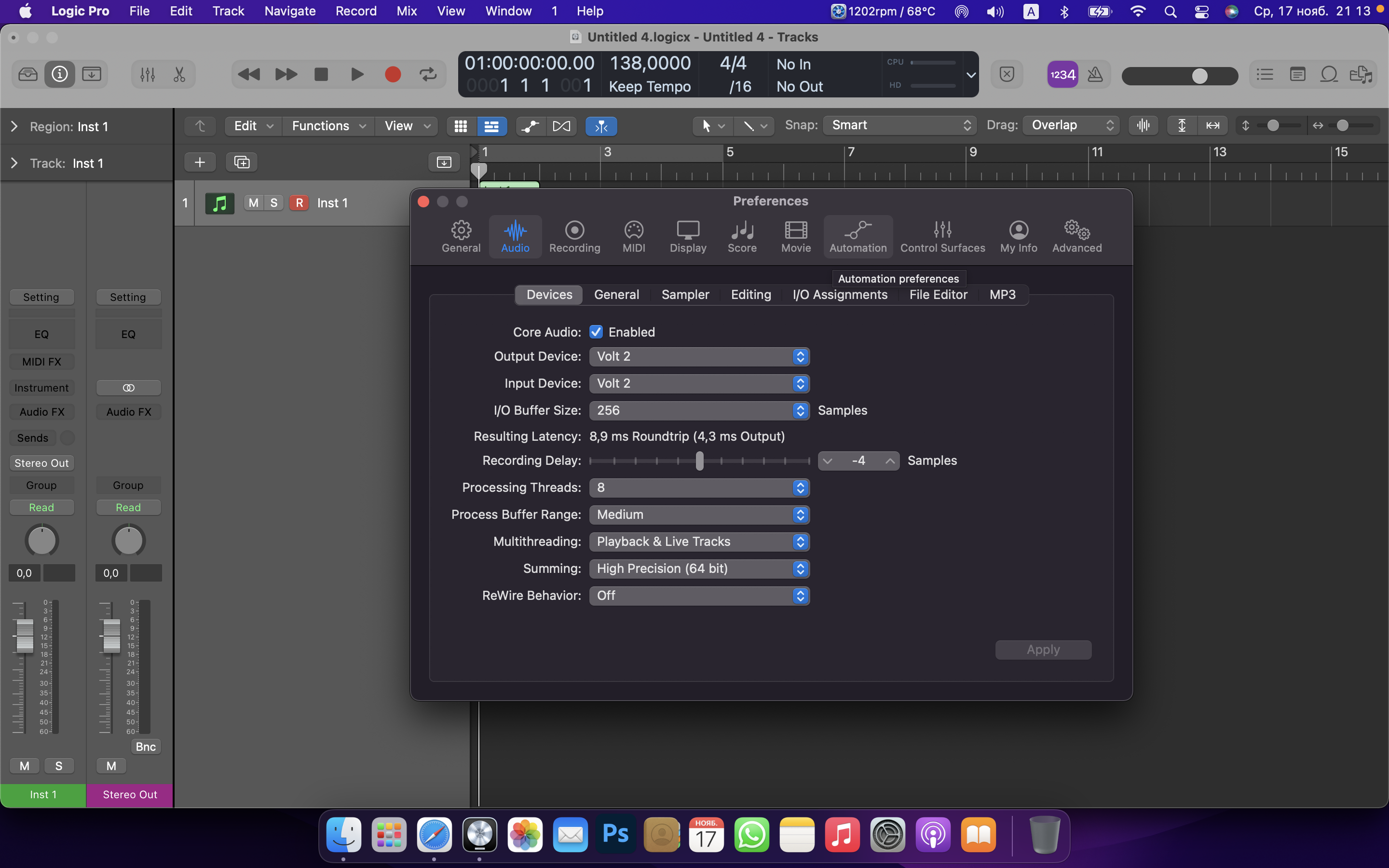Expand the Region Inst 1 inspector

pyautogui.click(x=14, y=126)
